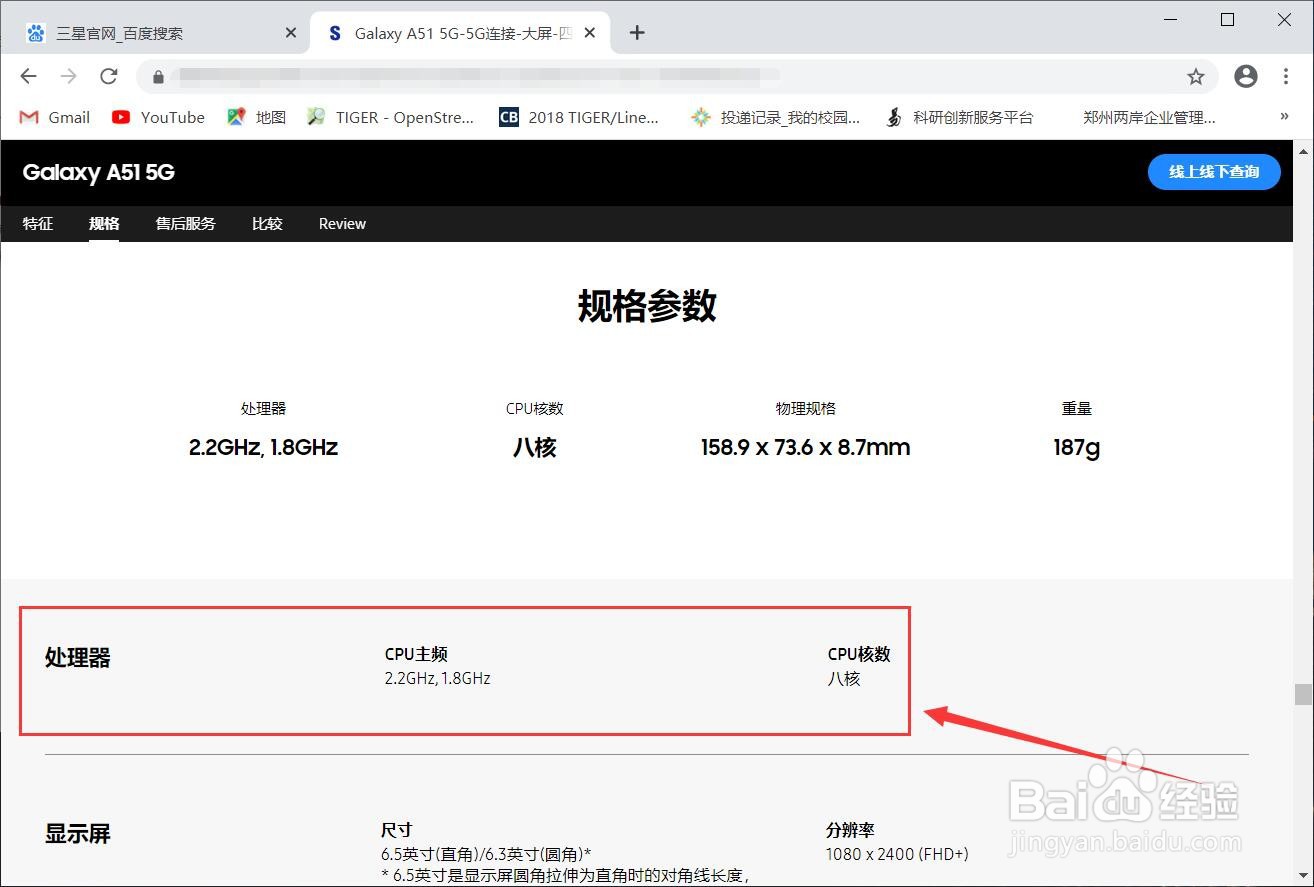Bookmark this page with star icon

[1196, 76]
